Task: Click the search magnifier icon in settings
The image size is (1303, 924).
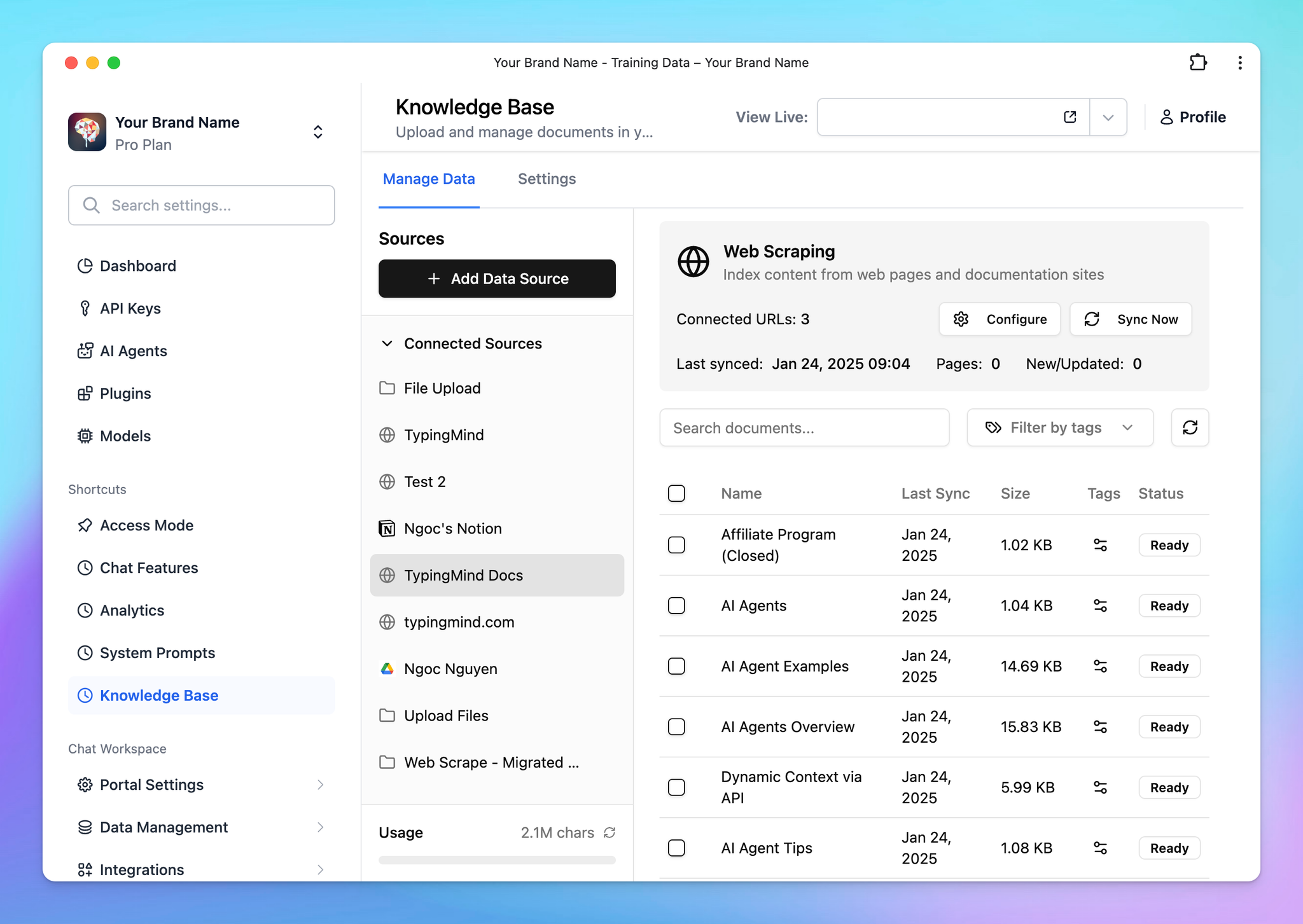Action: click(x=92, y=205)
